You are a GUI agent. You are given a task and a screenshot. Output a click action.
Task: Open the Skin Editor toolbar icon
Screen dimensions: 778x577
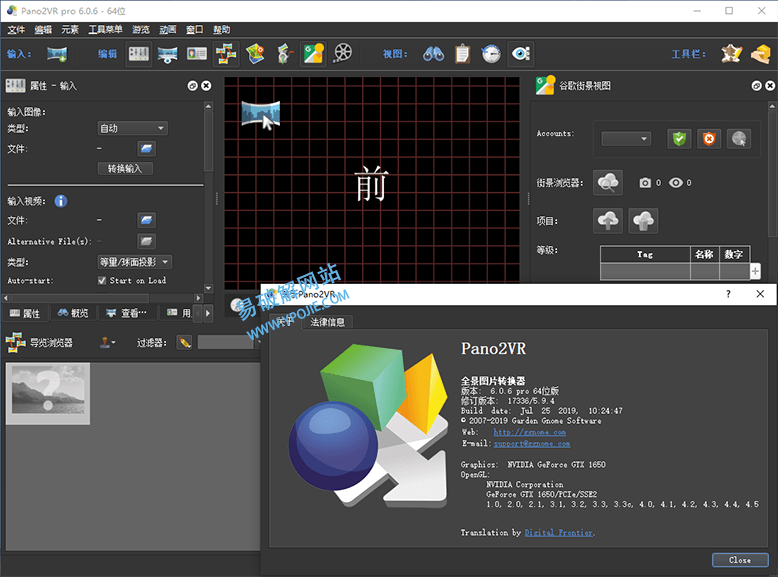tap(731, 54)
